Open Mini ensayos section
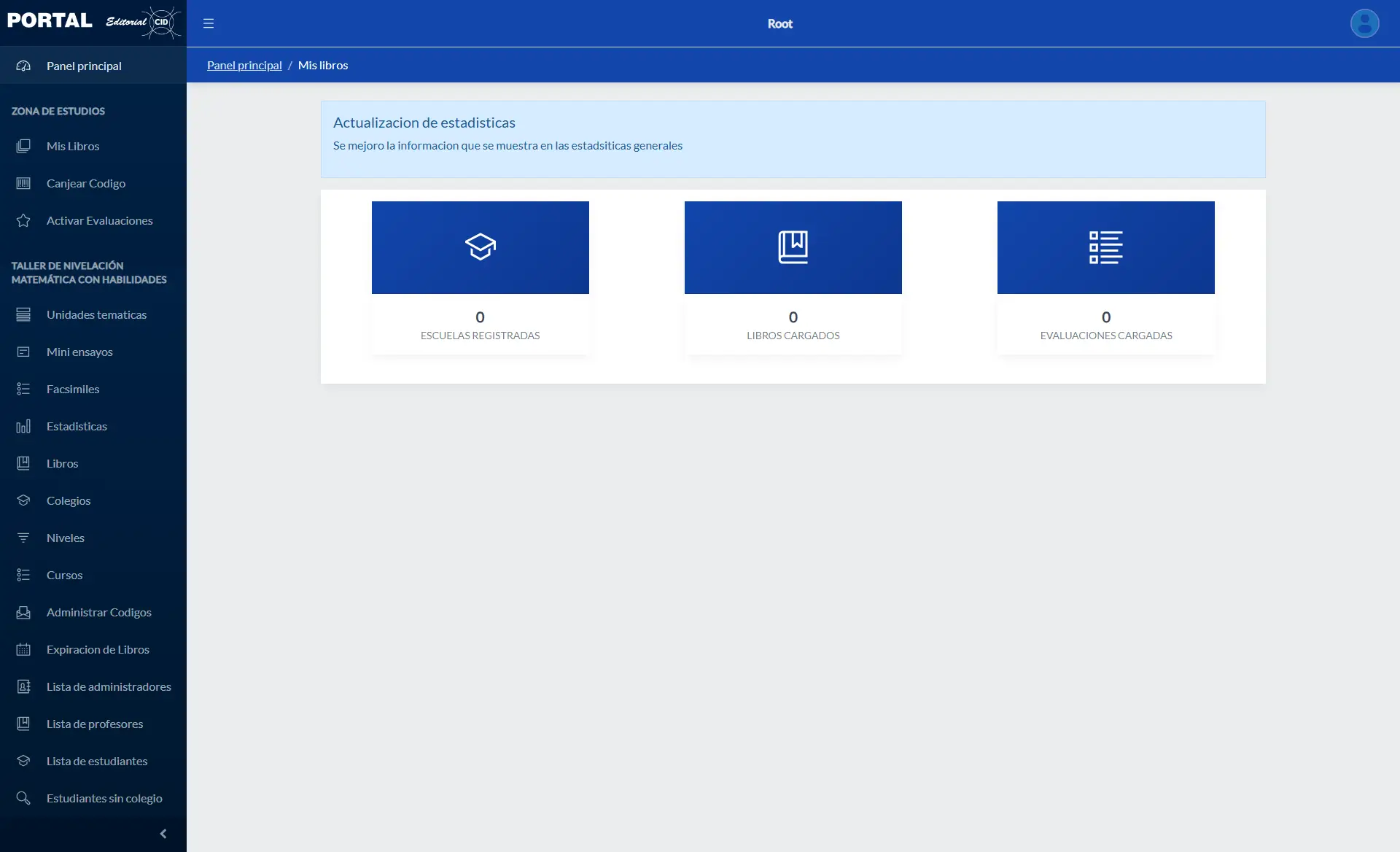The image size is (1400, 852). coord(79,352)
